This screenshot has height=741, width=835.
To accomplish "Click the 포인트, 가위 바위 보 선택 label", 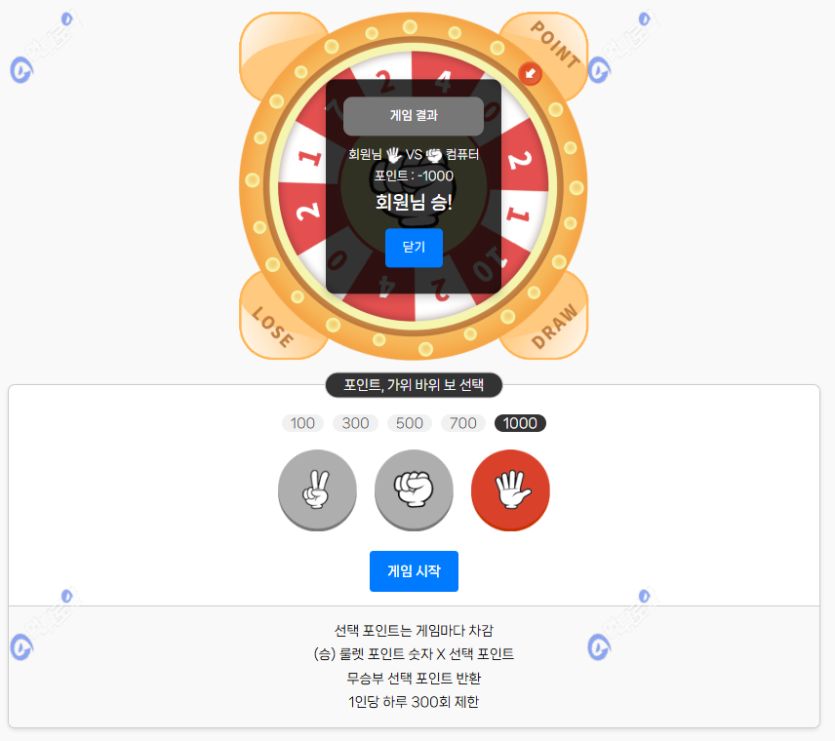I will pyautogui.click(x=414, y=385).
